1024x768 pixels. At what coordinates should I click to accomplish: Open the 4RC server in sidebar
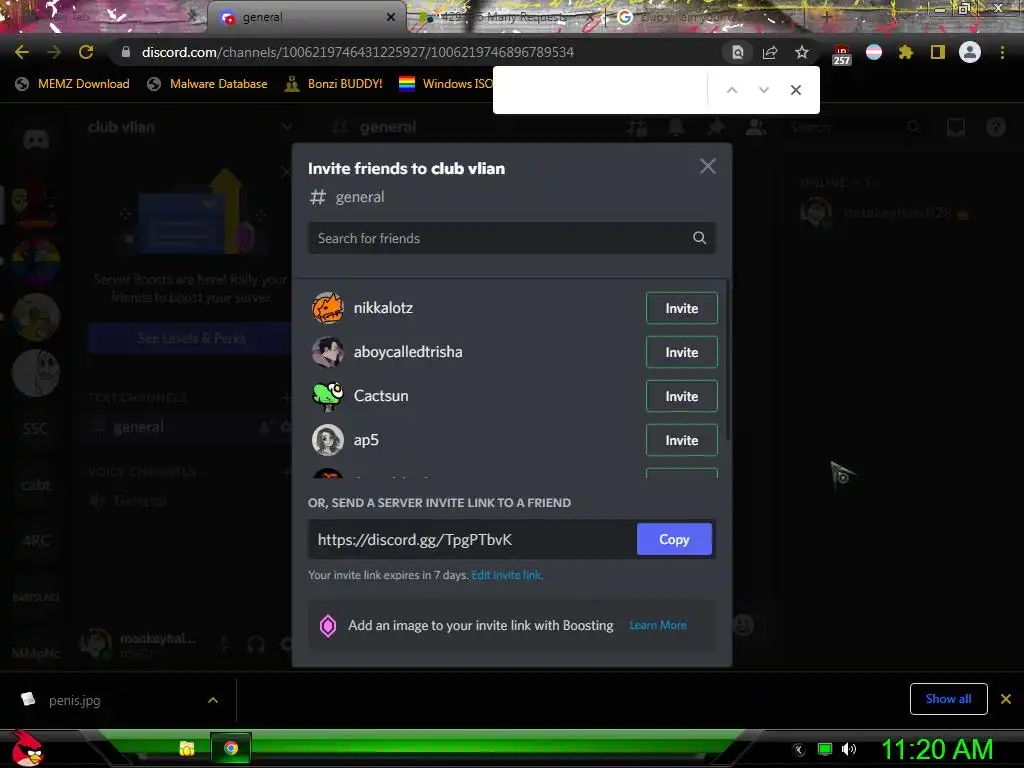pos(36,541)
